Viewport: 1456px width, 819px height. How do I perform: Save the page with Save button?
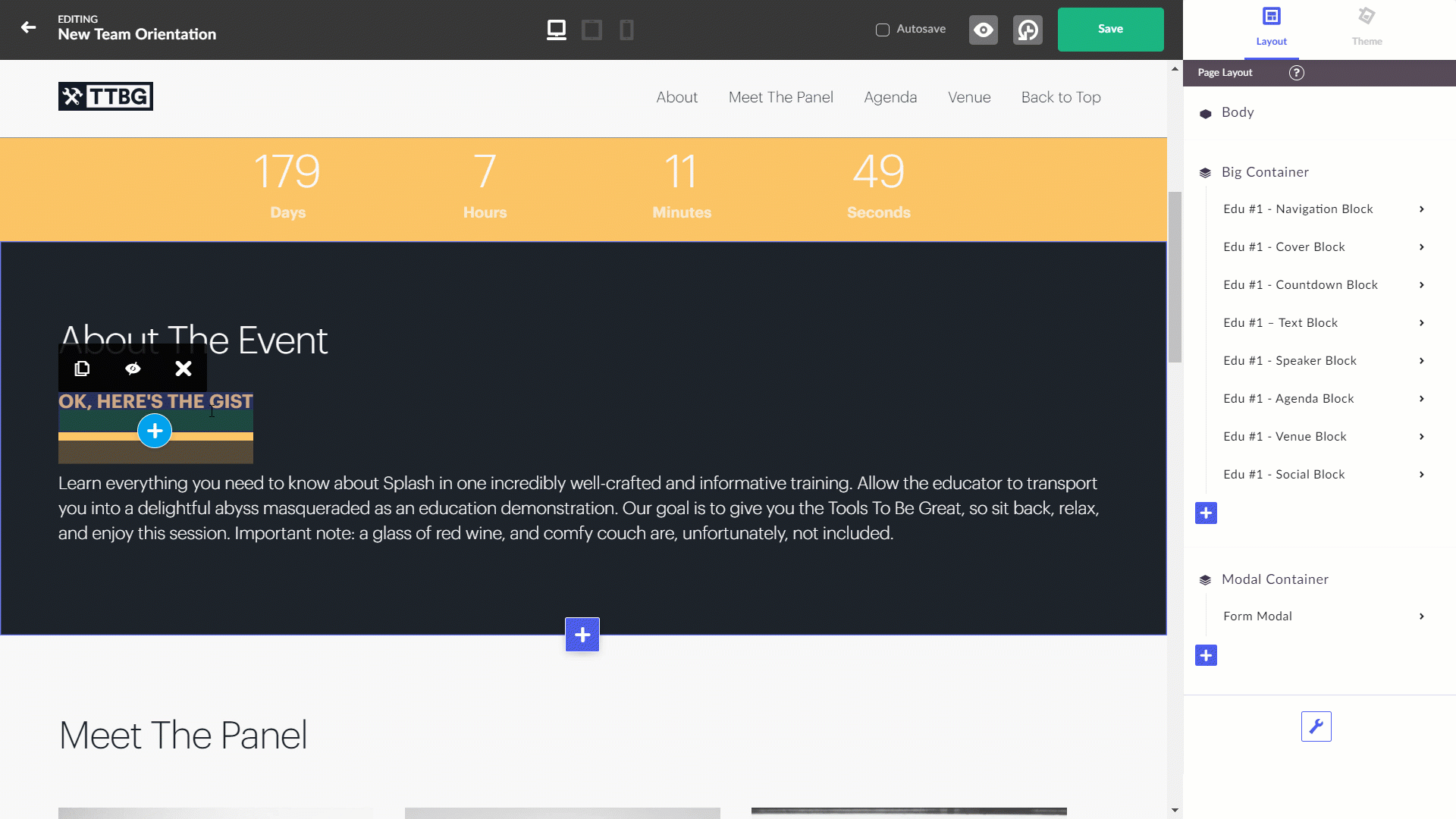click(1110, 30)
